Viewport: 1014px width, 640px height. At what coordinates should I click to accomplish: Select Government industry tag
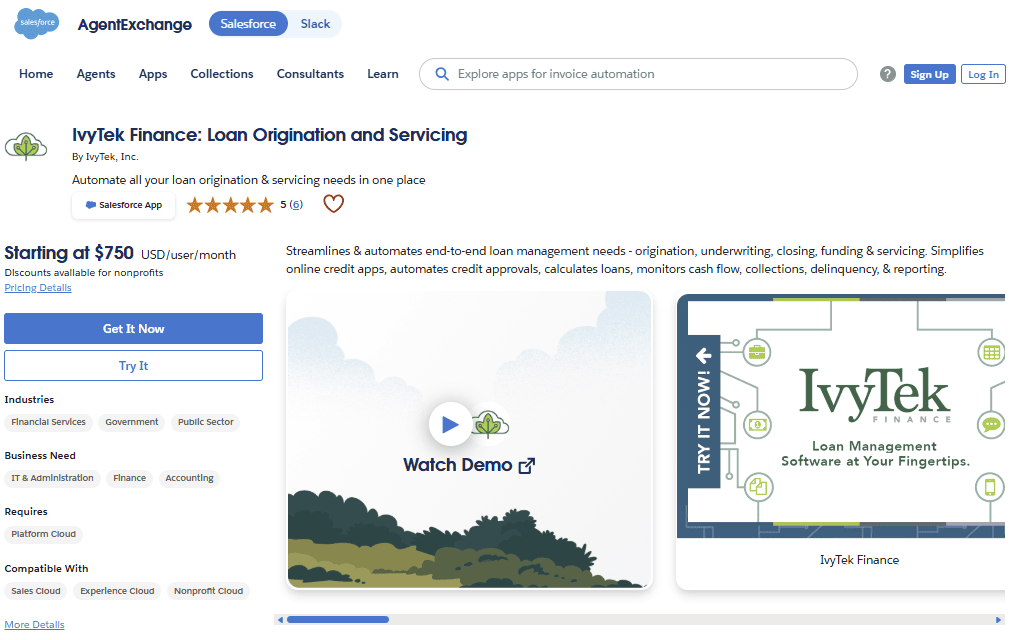point(131,422)
